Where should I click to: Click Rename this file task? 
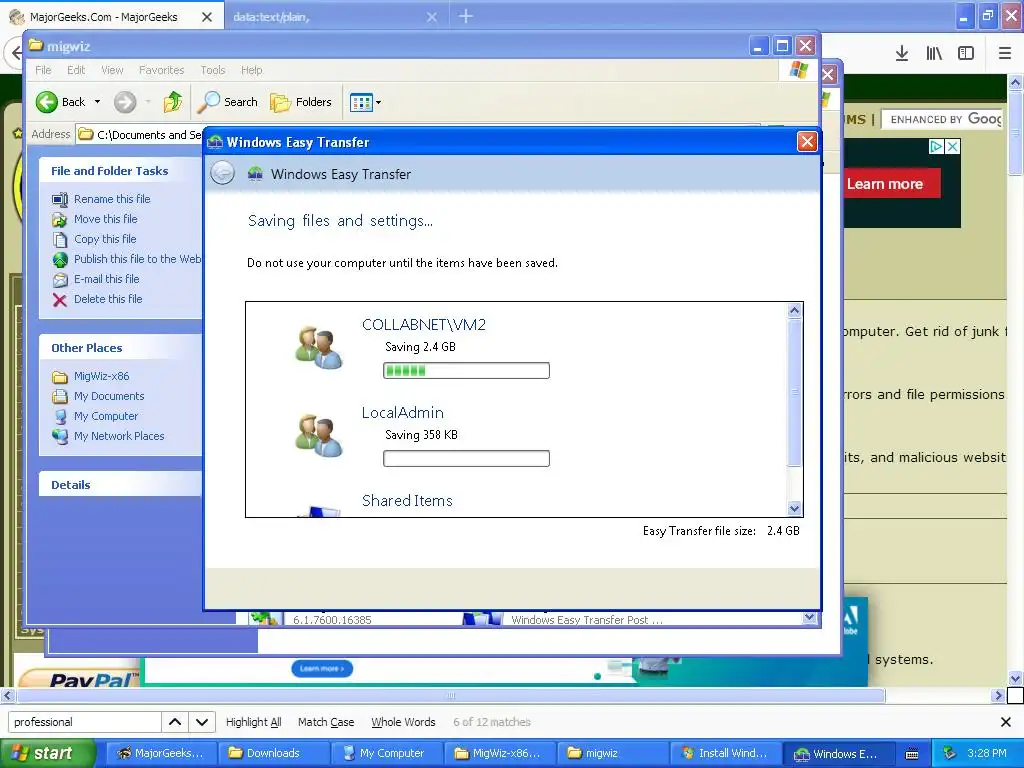tap(112, 199)
